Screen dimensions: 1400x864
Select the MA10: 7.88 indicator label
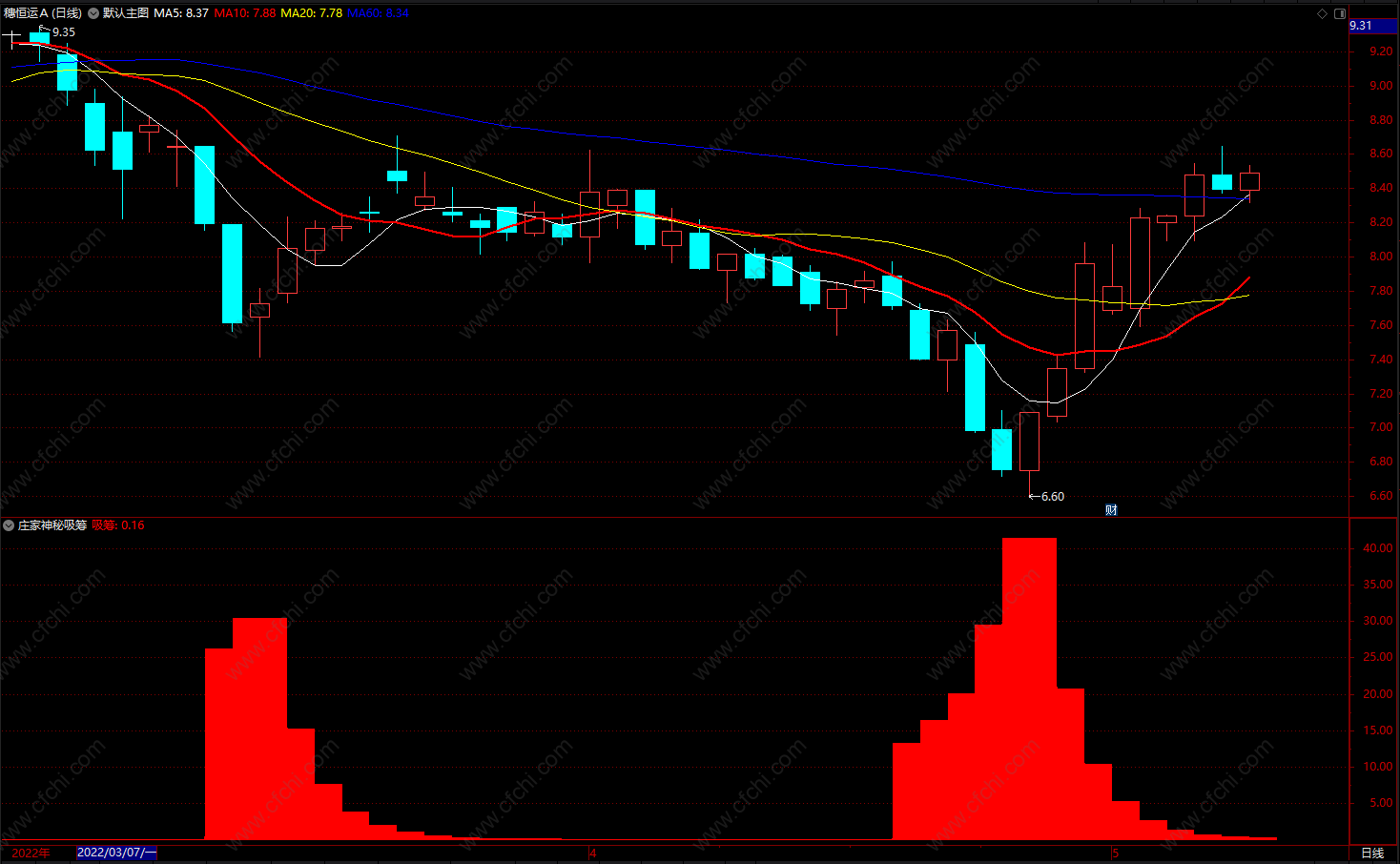[x=245, y=13]
